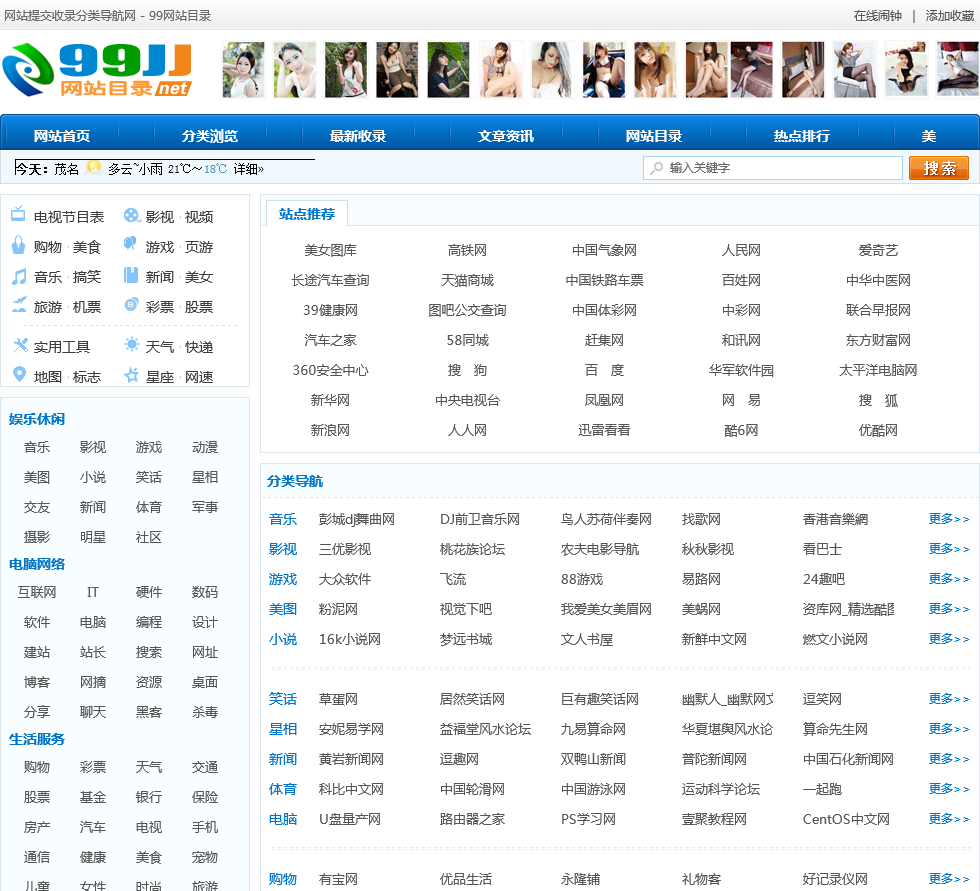Open the 体育 category under 分类导航
Image resolution: width=980 pixels, height=891 pixels.
tap(282, 789)
